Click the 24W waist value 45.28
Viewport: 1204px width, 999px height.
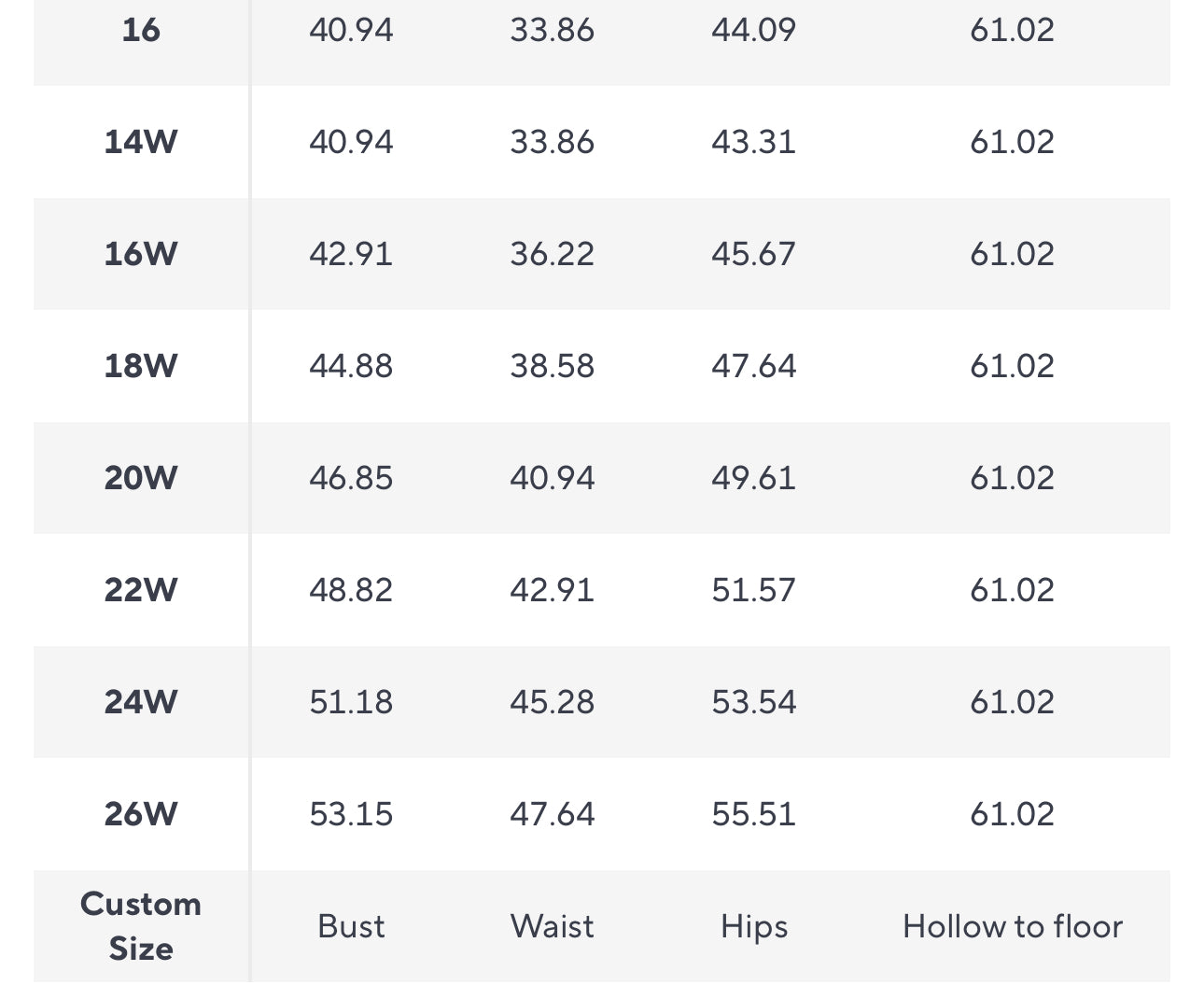(553, 702)
